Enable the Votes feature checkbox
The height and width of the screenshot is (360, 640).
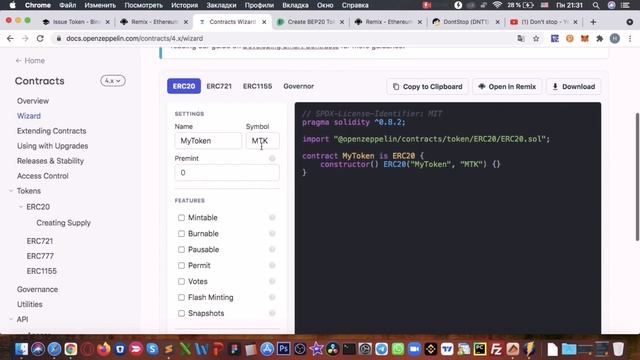pyautogui.click(x=181, y=281)
